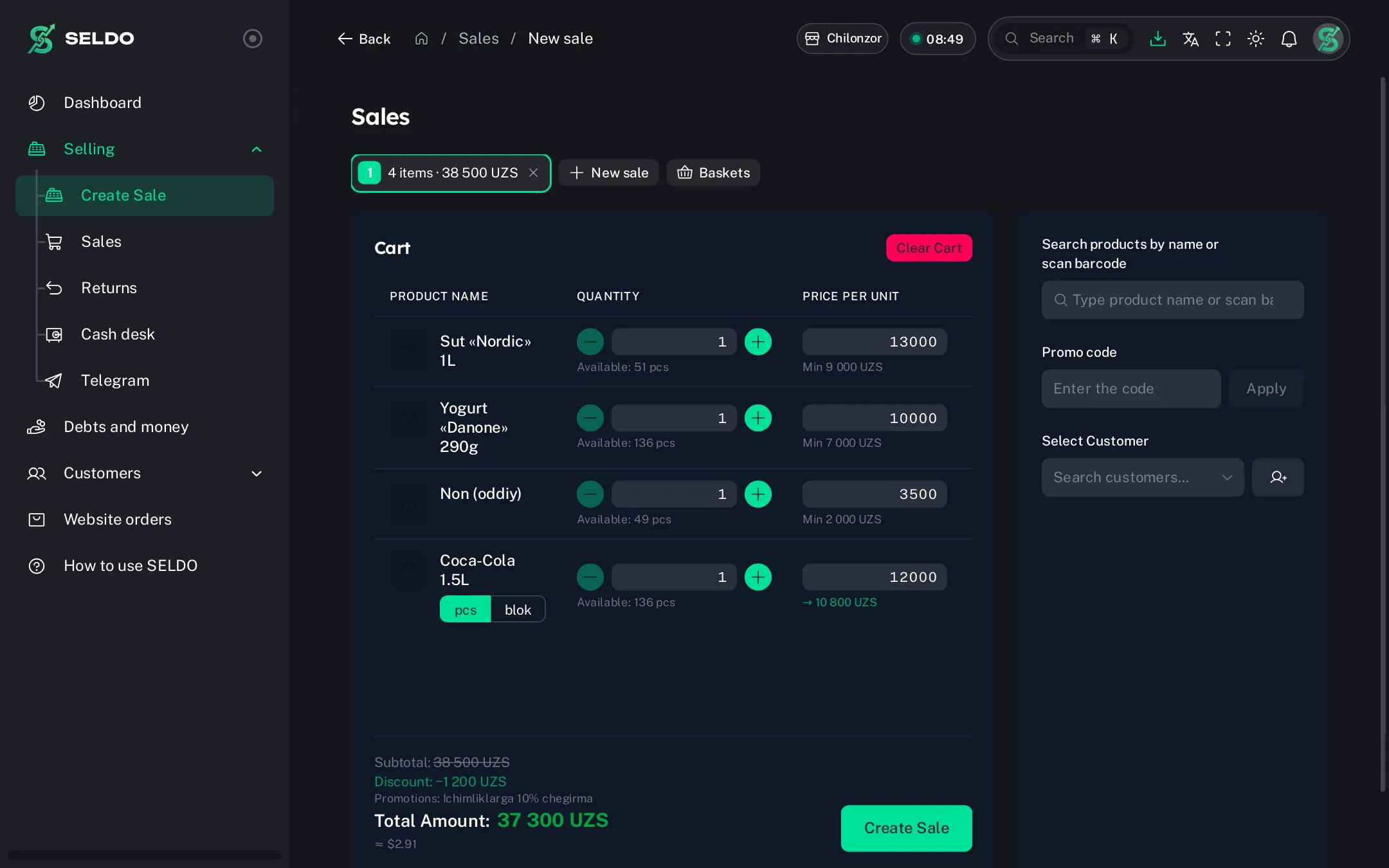The width and height of the screenshot is (1389, 868).
Task: Expand the Customers section chevron
Action: [257, 473]
